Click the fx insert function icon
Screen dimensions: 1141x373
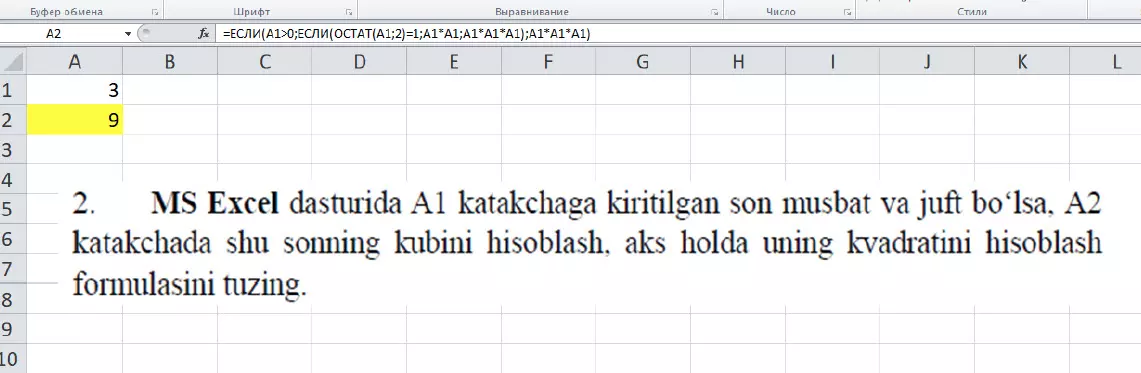click(x=204, y=33)
